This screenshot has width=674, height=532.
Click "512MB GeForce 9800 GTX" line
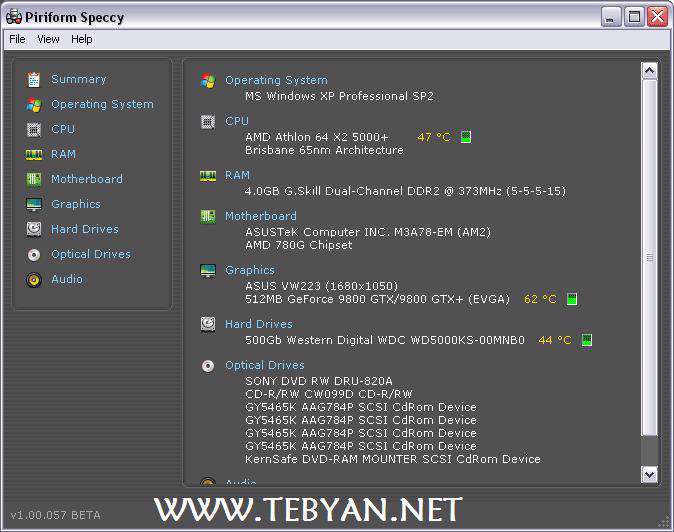point(377,299)
